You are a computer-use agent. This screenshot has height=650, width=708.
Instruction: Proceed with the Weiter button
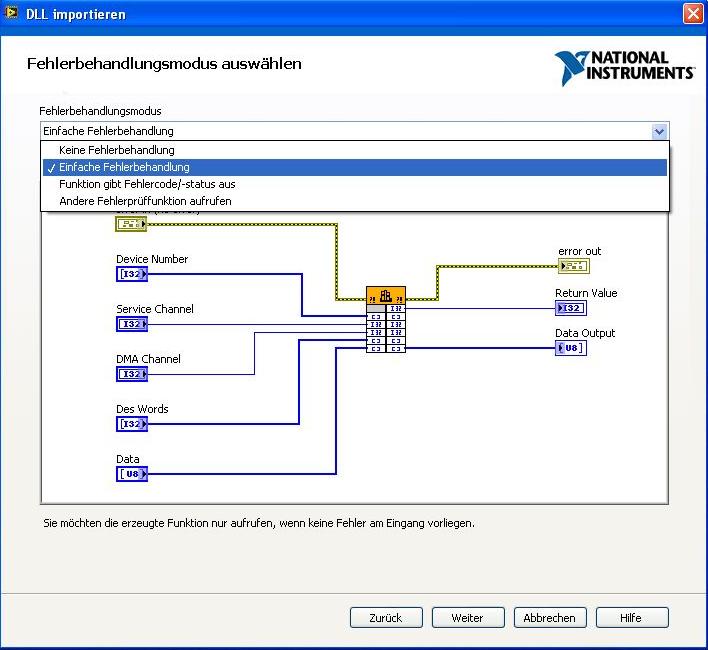[x=467, y=618]
